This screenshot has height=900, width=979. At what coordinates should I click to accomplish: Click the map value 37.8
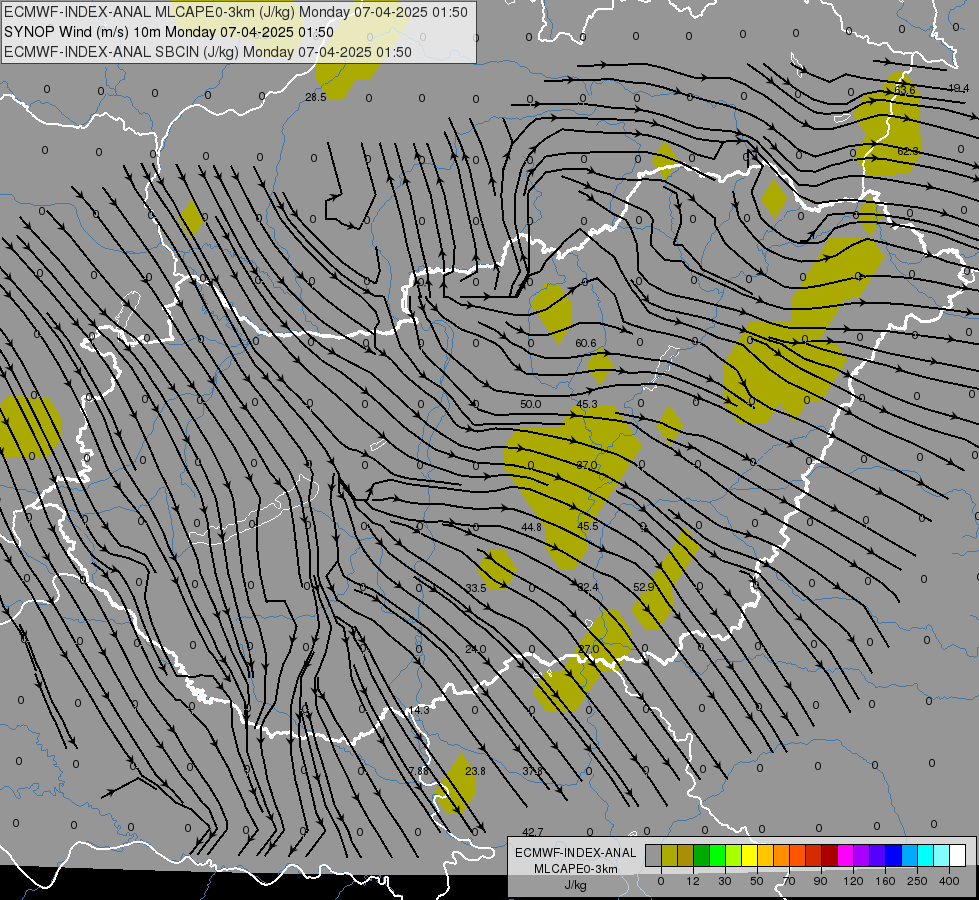point(533,771)
